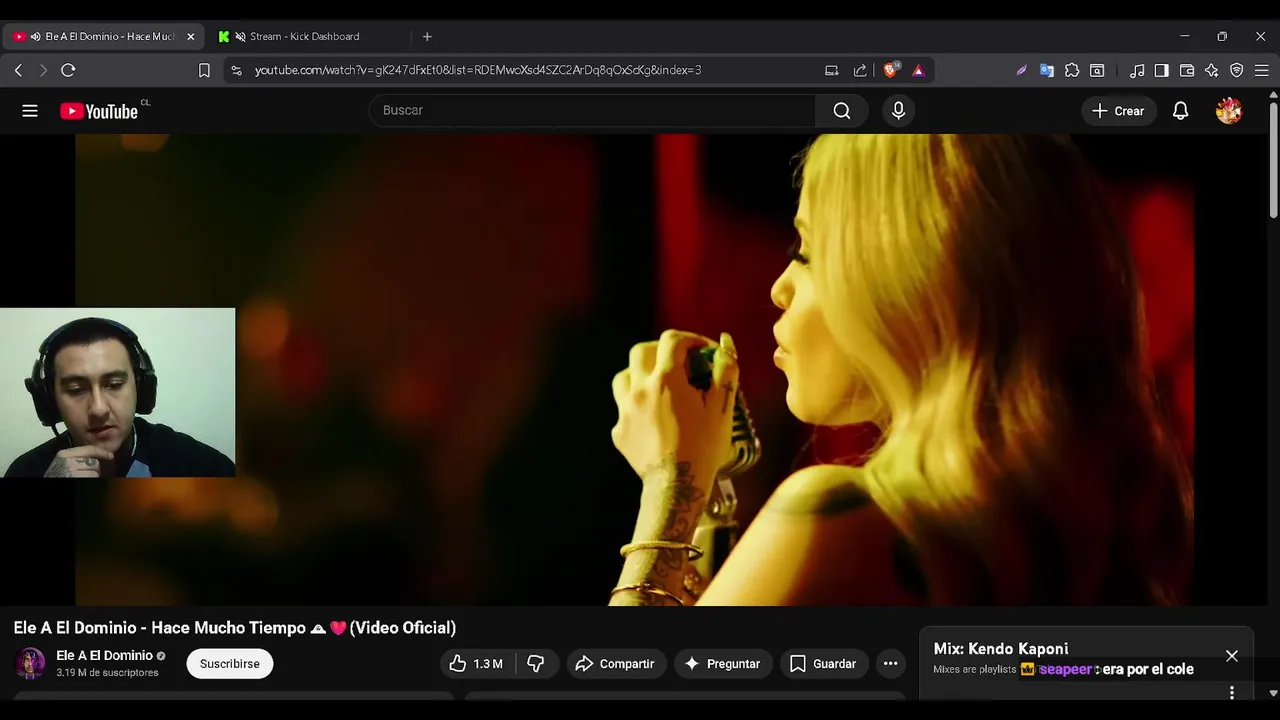Like the video (1.3 M)
The height and width of the screenshot is (720, 1280).
[476, 664]
